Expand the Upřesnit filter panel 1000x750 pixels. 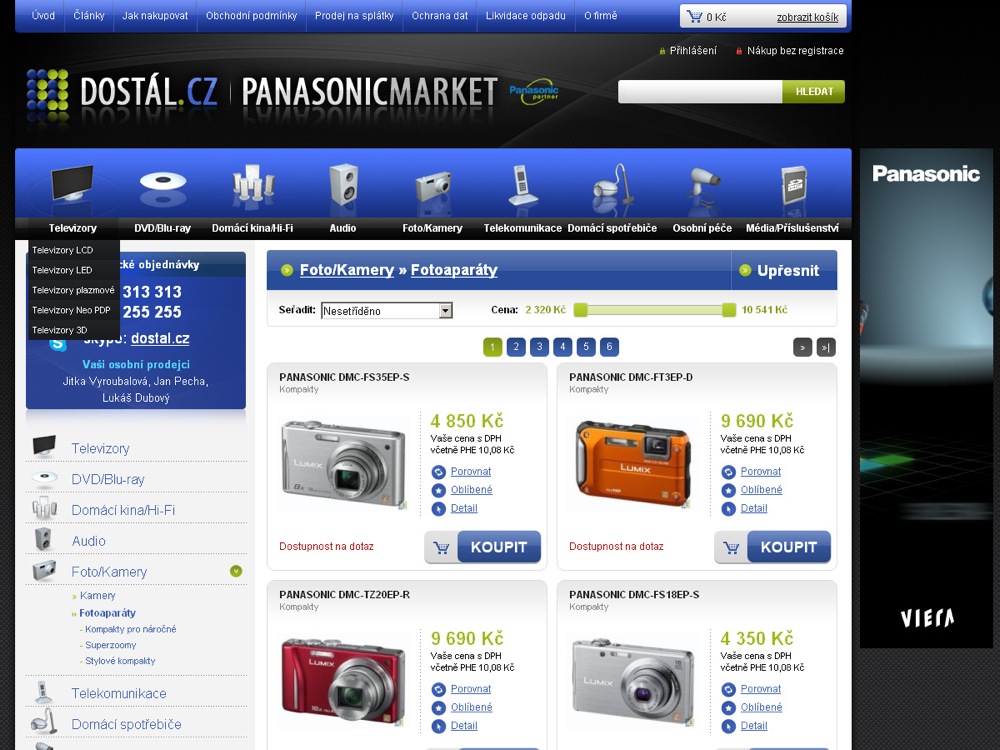784,270
